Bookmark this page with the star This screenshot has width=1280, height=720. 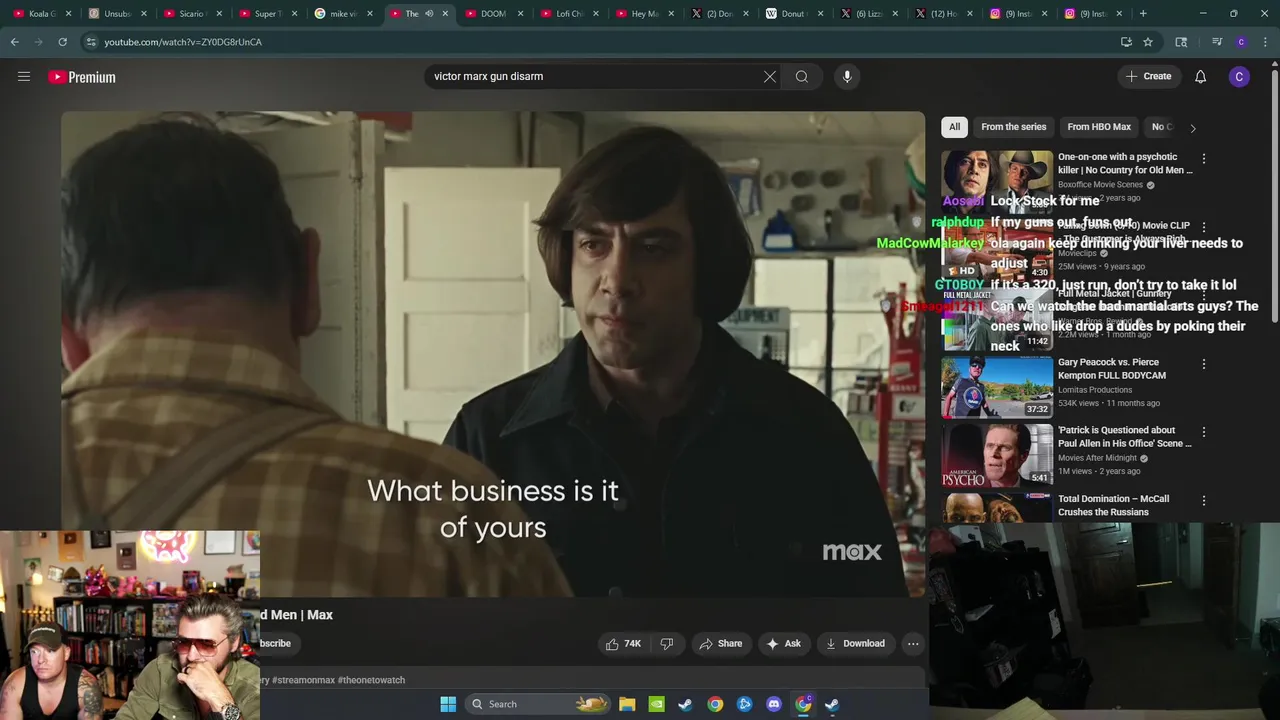coord(1148,42)
